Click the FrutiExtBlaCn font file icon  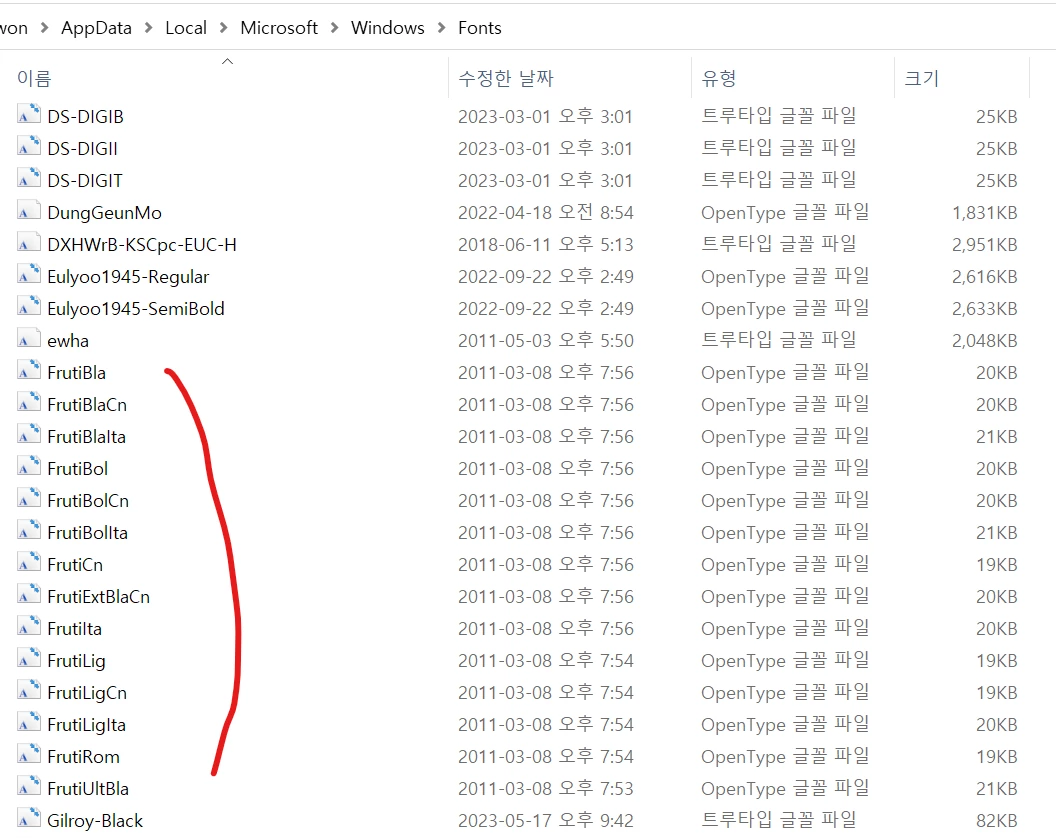click(x=28, y=595)
